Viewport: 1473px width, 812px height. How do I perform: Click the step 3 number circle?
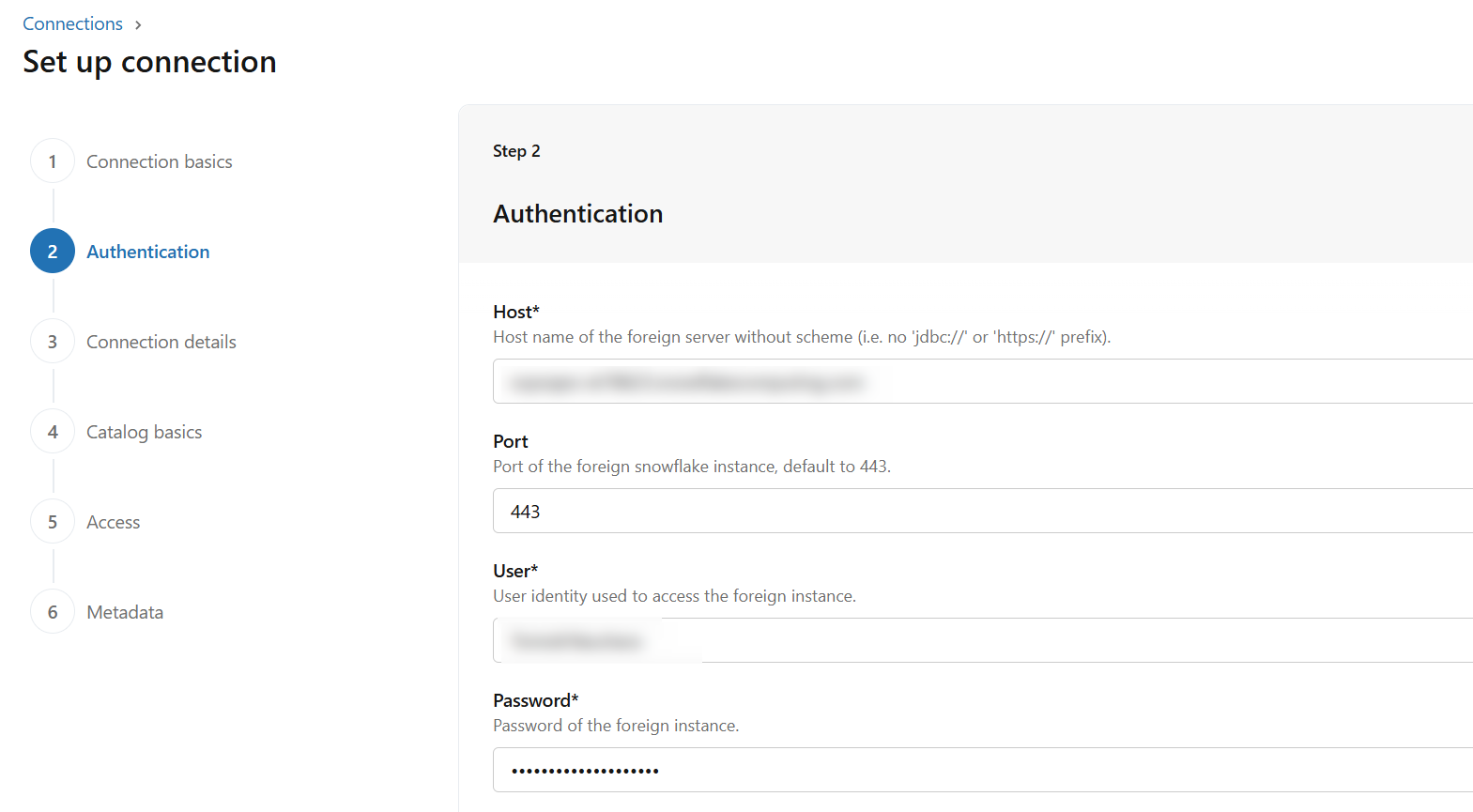tap(53, 342)
